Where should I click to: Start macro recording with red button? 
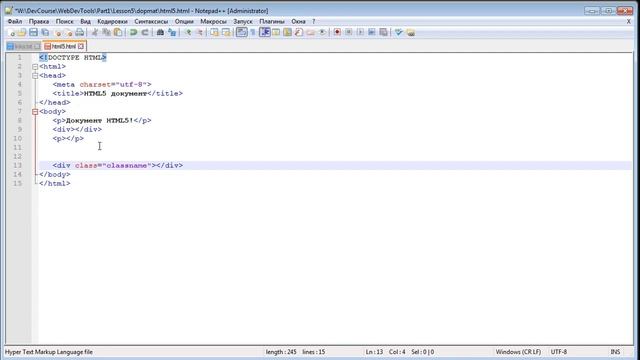(337, 32)
